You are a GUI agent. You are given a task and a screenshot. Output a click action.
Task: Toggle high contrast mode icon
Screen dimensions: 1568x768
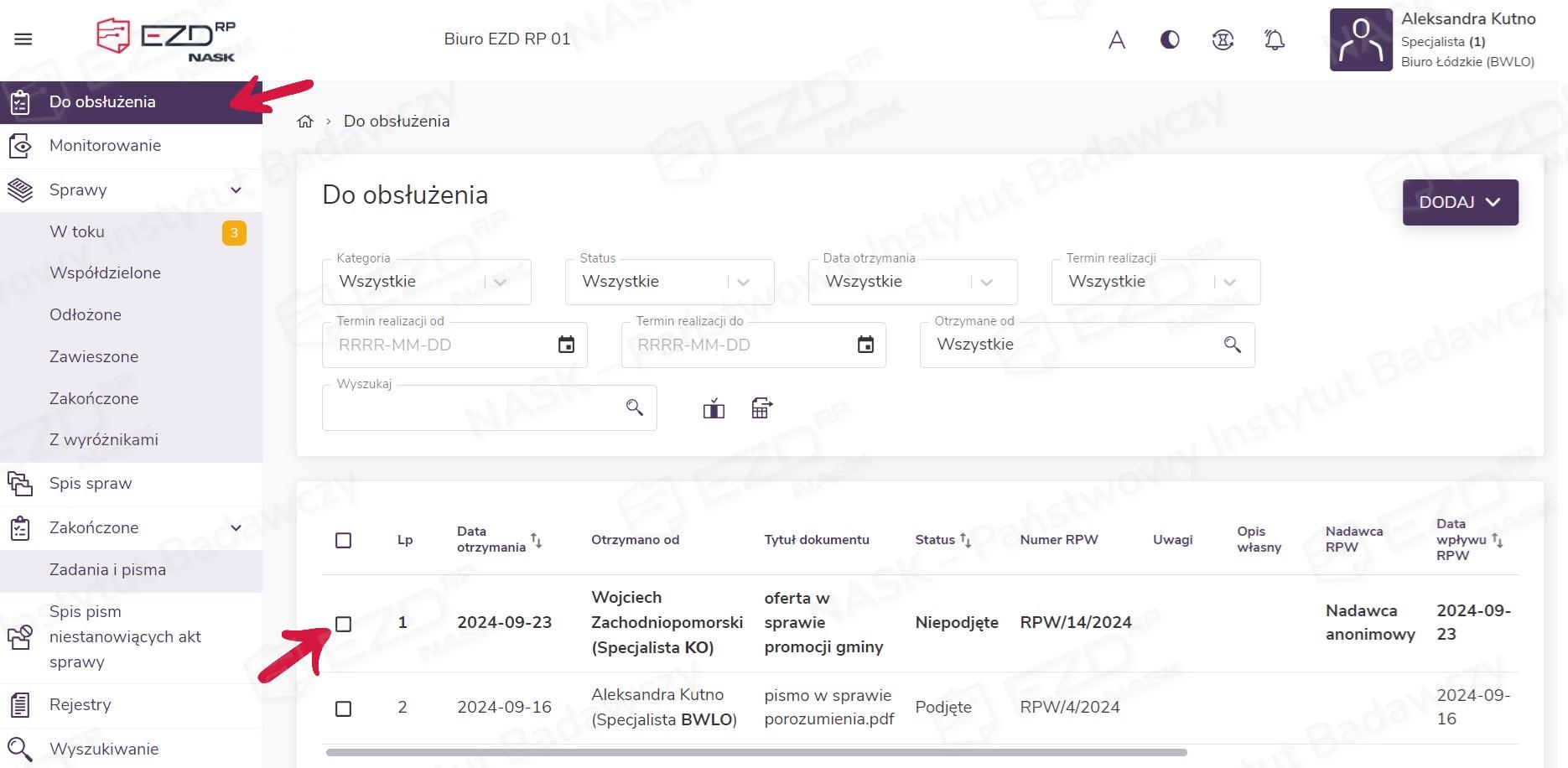pos(1169,39)
